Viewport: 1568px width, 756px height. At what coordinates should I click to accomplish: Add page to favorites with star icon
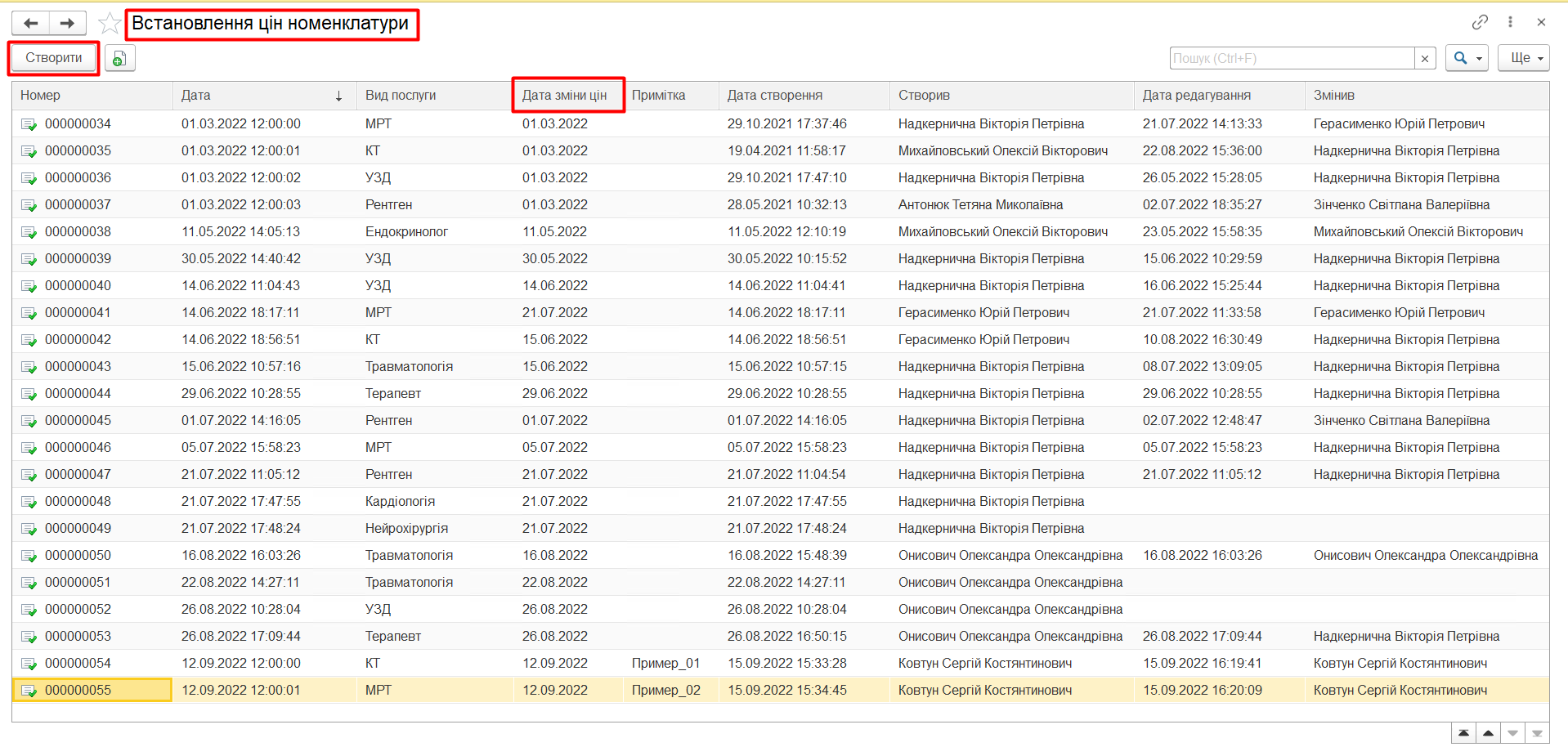pyautogui.click(x=109, y=24)
